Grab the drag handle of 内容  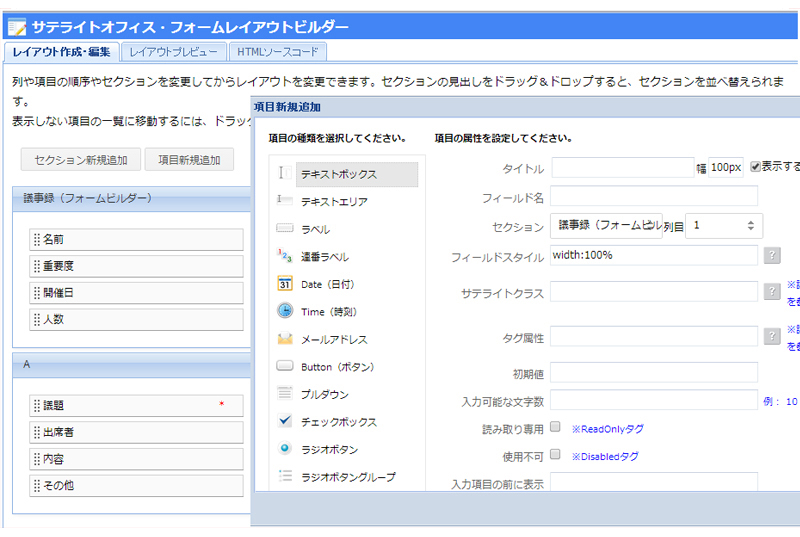[x=37, y=459]
